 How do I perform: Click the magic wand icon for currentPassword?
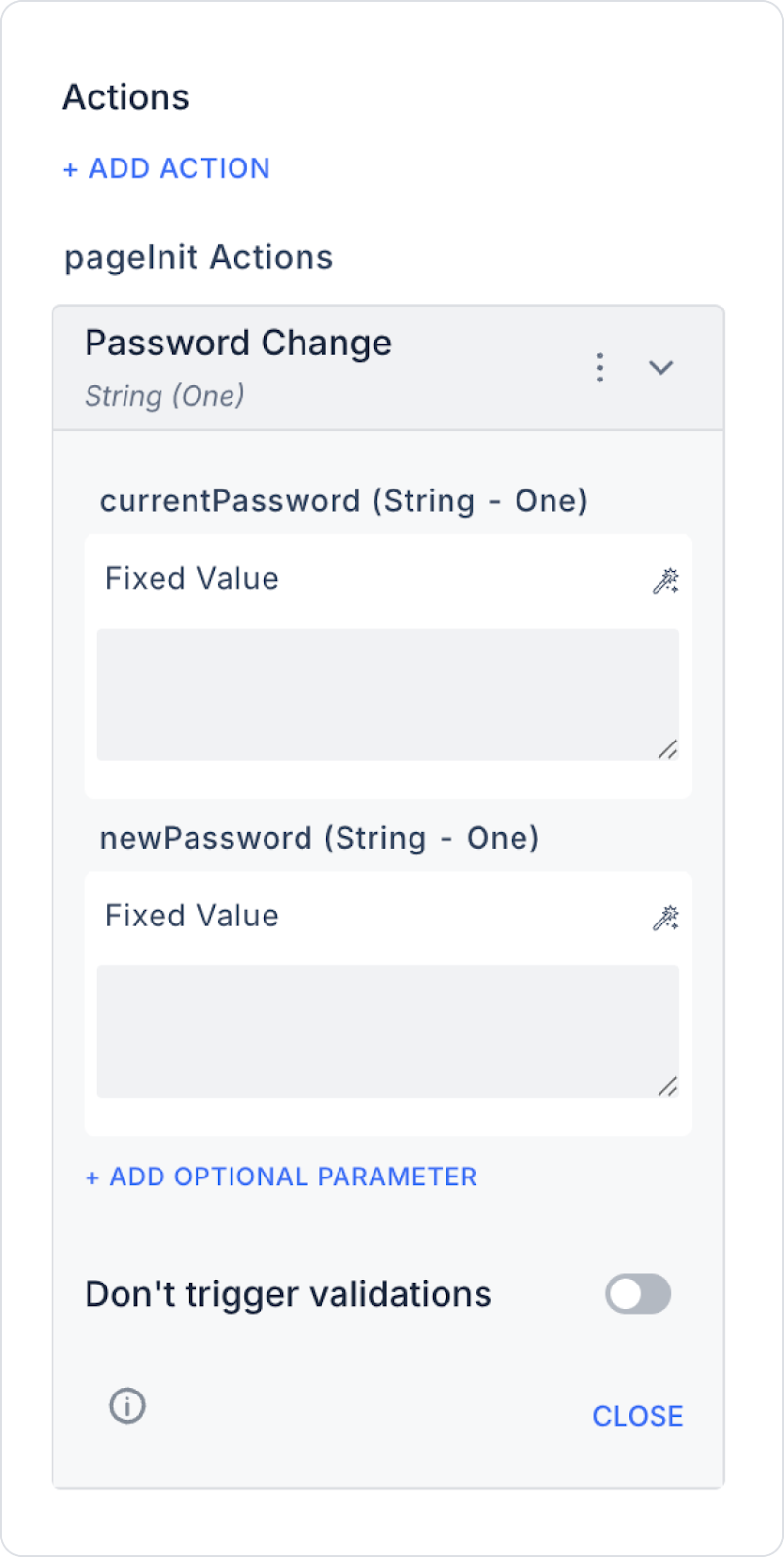[x=665, y=581]
